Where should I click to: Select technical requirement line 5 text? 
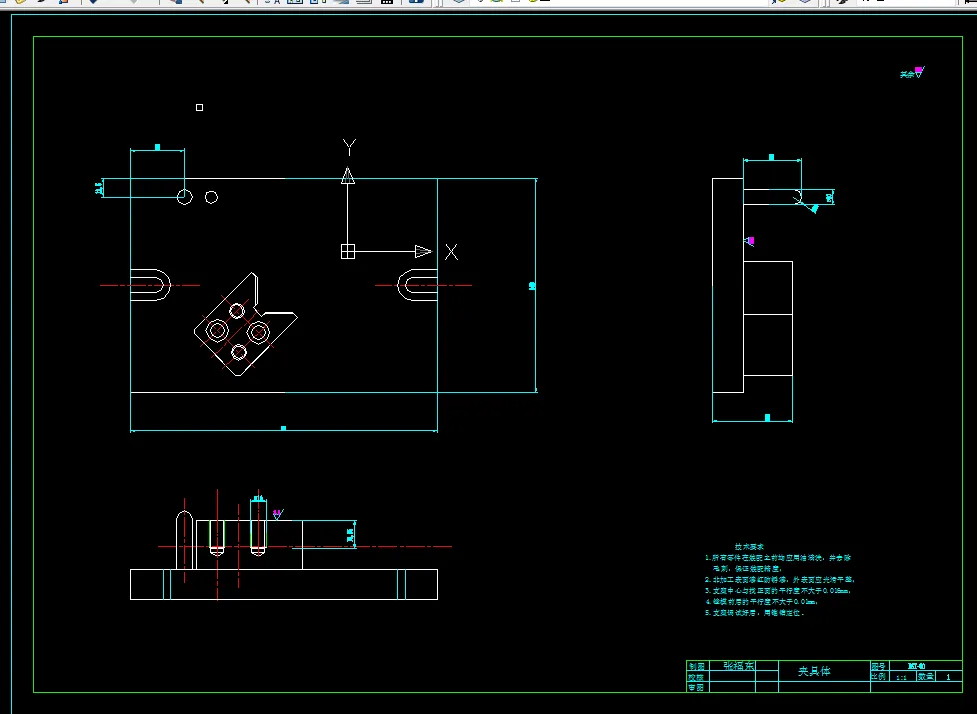pos(755,613)
